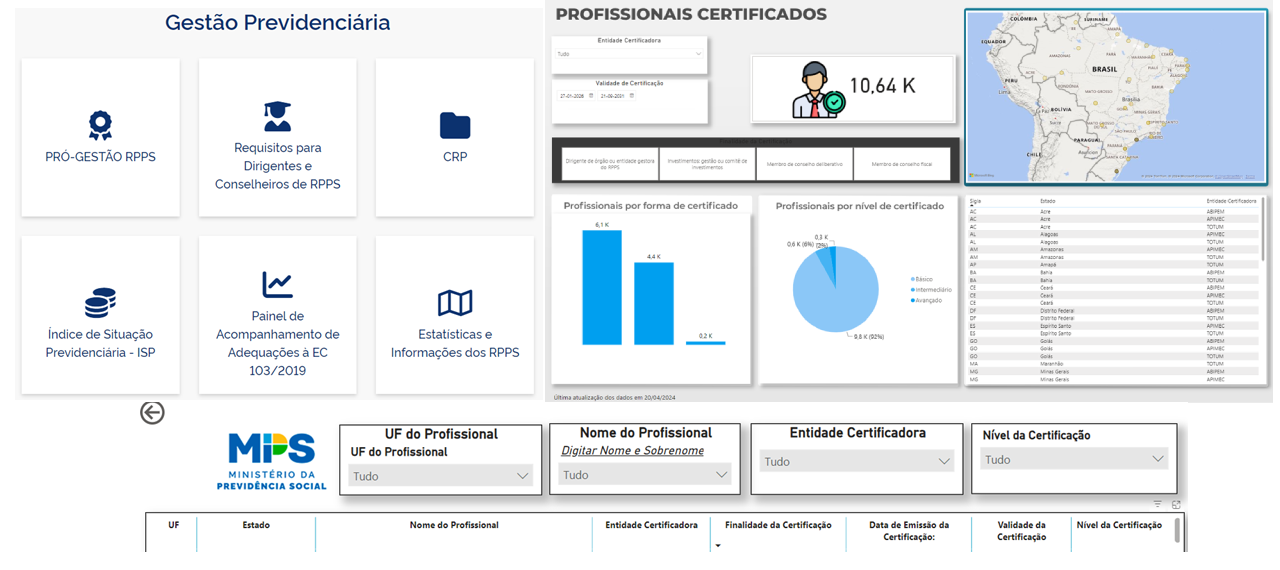
Task: Click the small 0,2 K bar
Action: 706,343
